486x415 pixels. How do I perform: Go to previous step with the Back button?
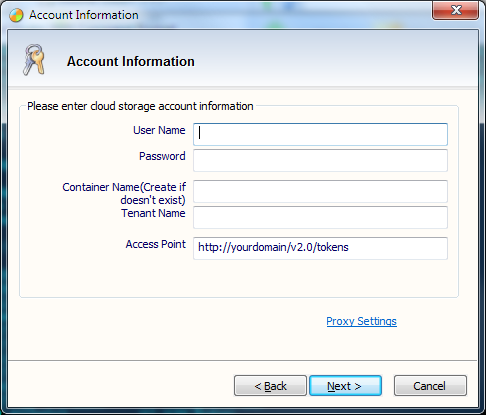[x=270, y=386]
